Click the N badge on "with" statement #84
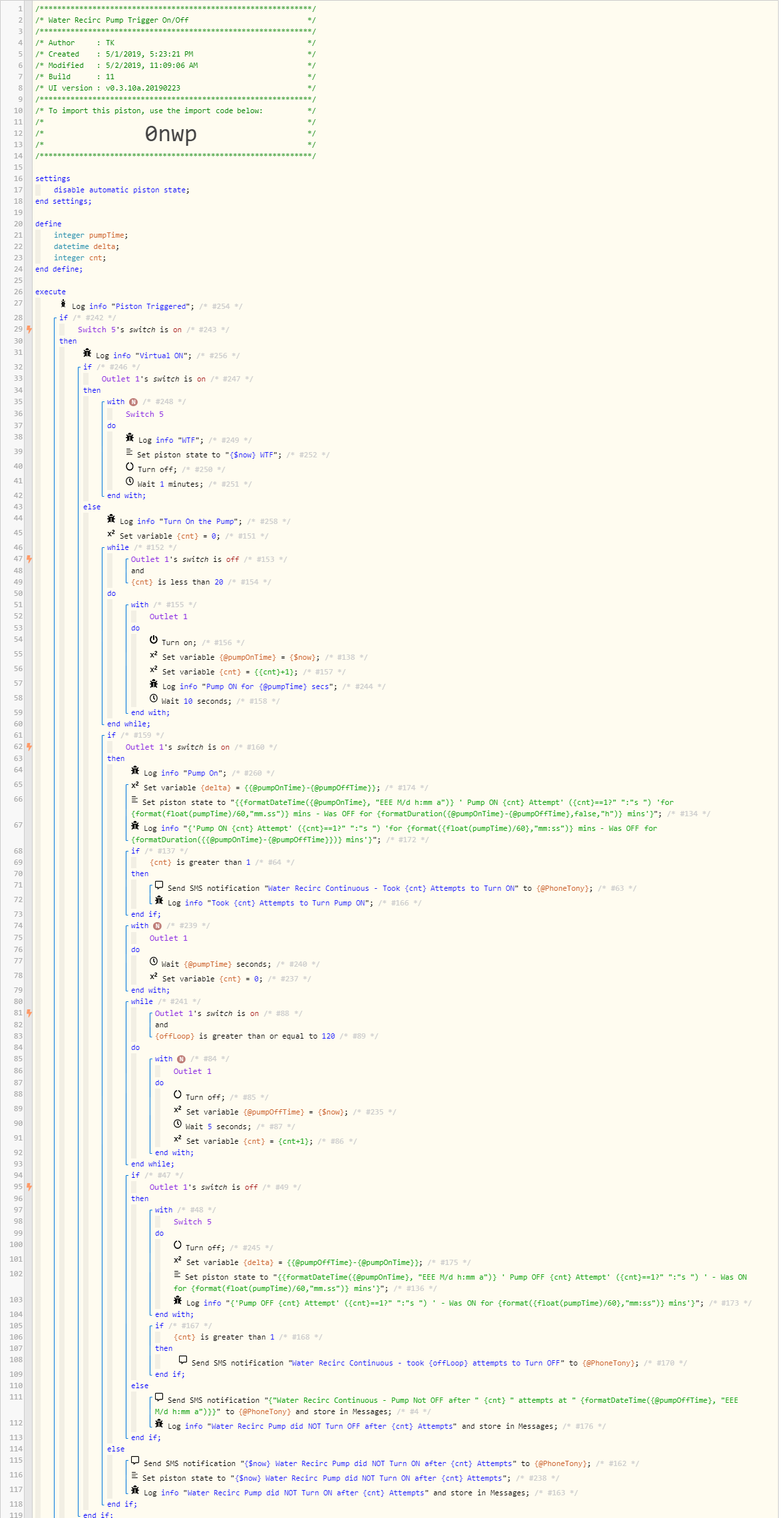The height and width of the screenshot is (1518, 784). [x=181, y=1059]
